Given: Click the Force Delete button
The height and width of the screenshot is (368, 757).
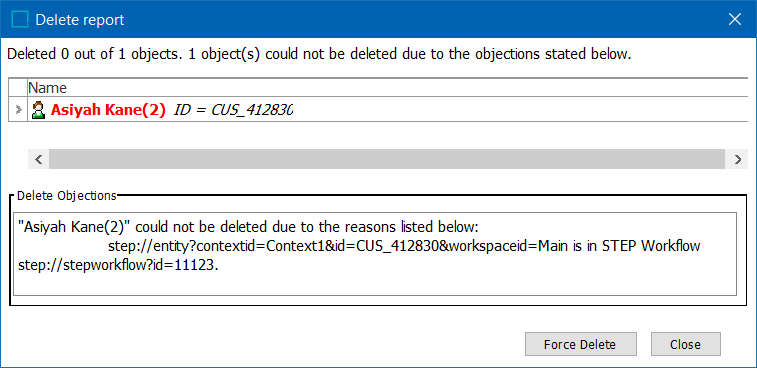Looking at the screenshot, I should (x=580, y=344).
